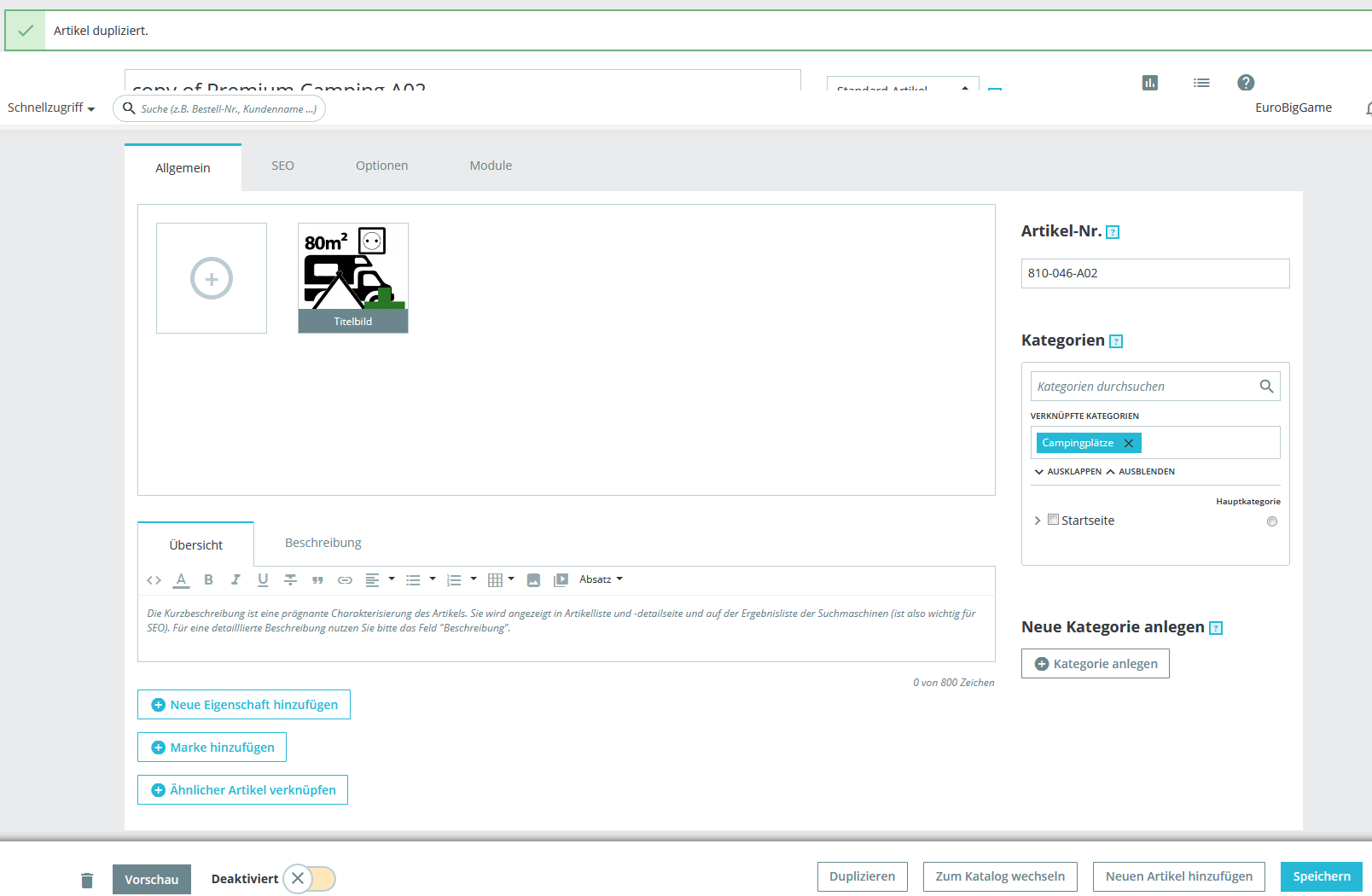The width and height of the screenshot is (1372, 896).
Task: Expand the Startseite category tree node
Action: (1038, 521)
